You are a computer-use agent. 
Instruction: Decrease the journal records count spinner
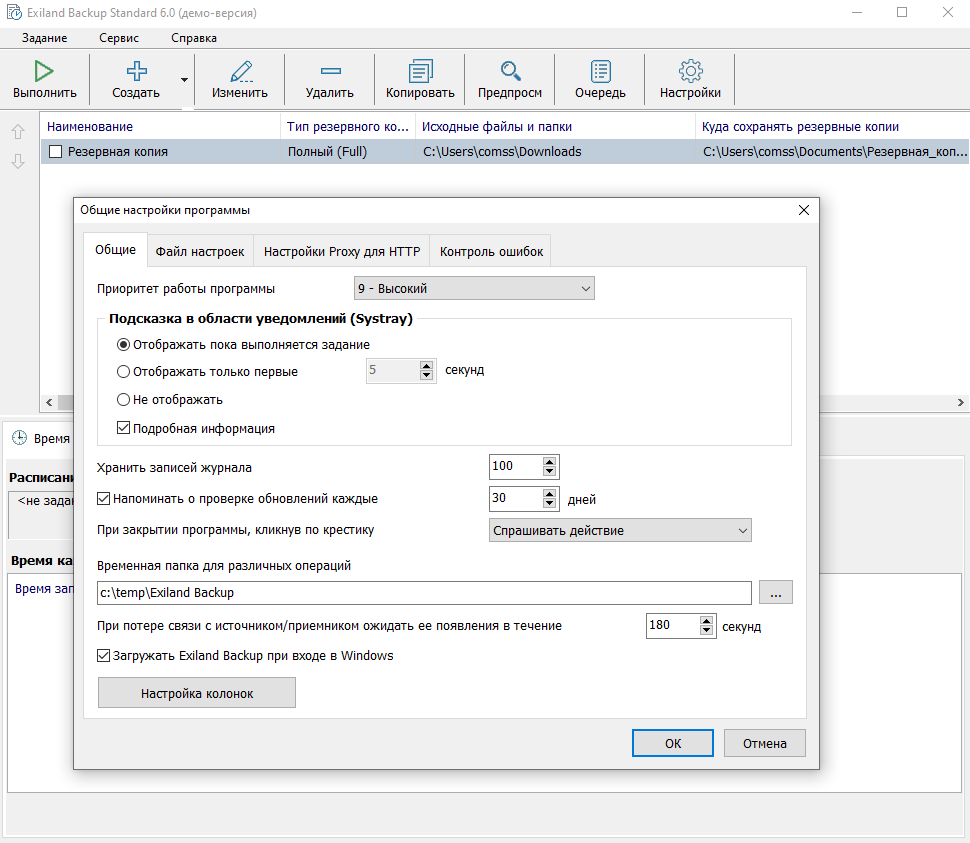point(549,471)
